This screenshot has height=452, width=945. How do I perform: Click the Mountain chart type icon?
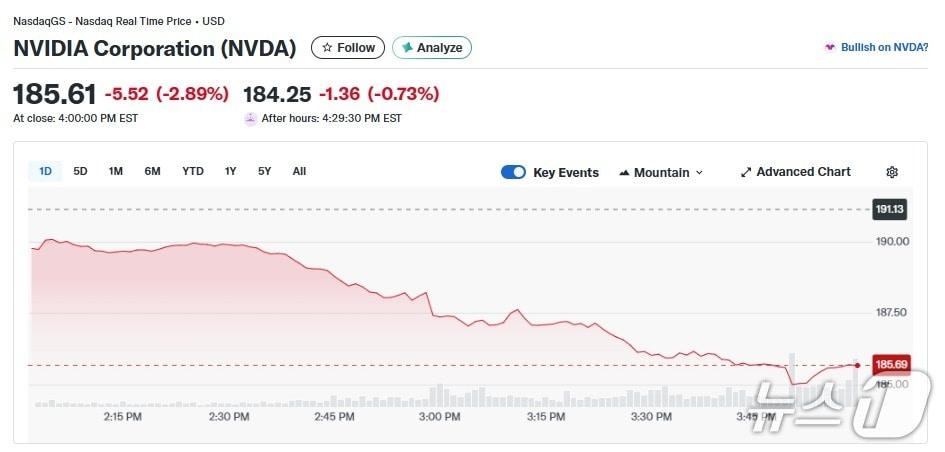[x=625, y=173]
